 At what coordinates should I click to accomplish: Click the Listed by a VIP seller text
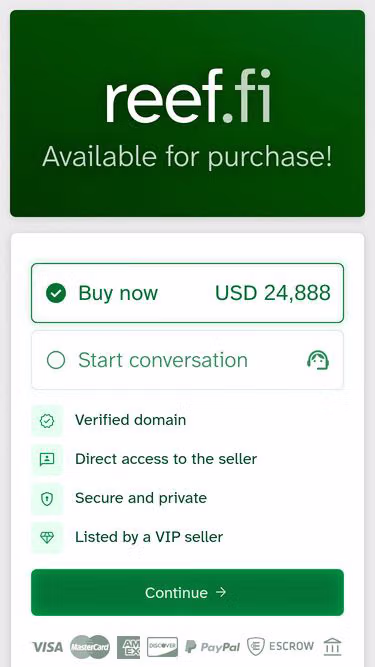point(149,537)
